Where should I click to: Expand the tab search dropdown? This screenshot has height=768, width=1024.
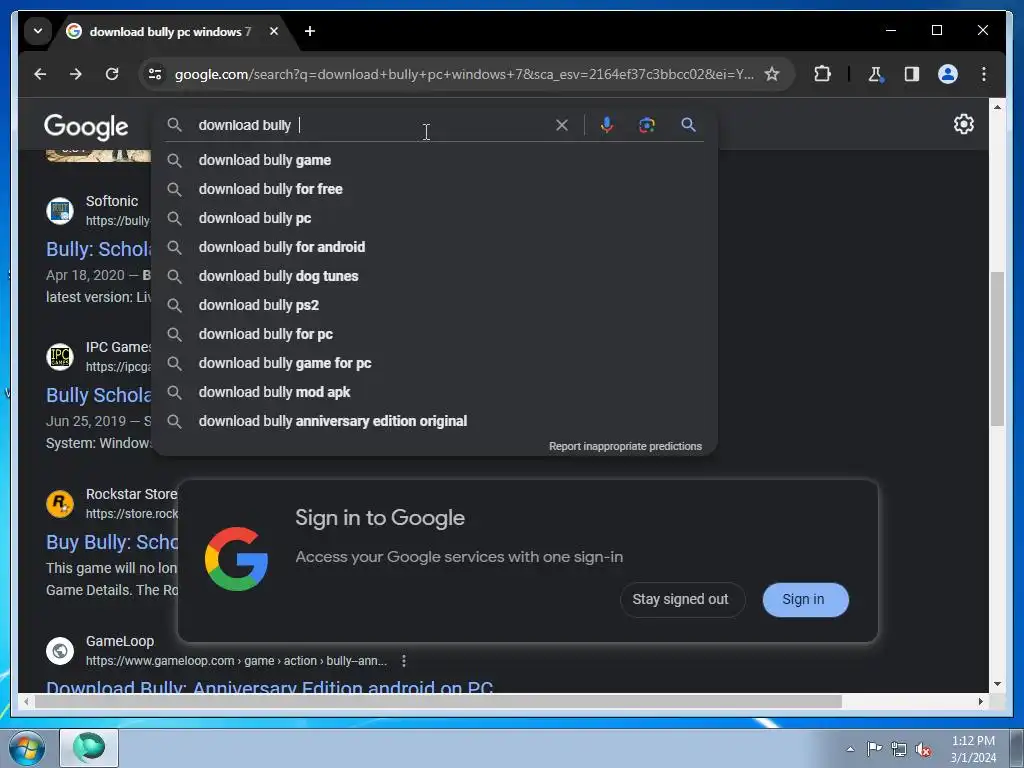pyautogui.click(x=38, y=31)
